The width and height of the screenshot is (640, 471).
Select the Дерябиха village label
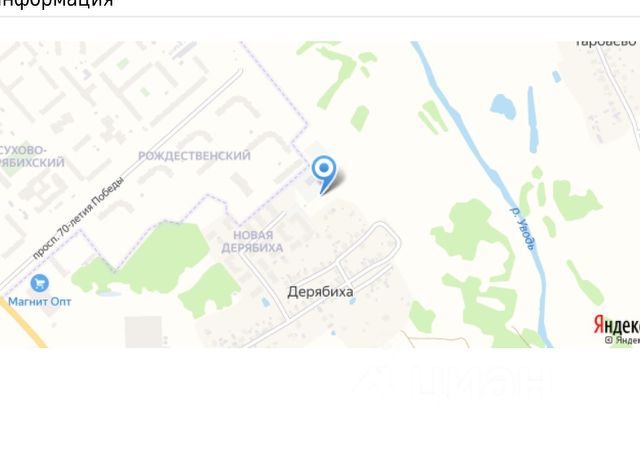pos(320,292)
